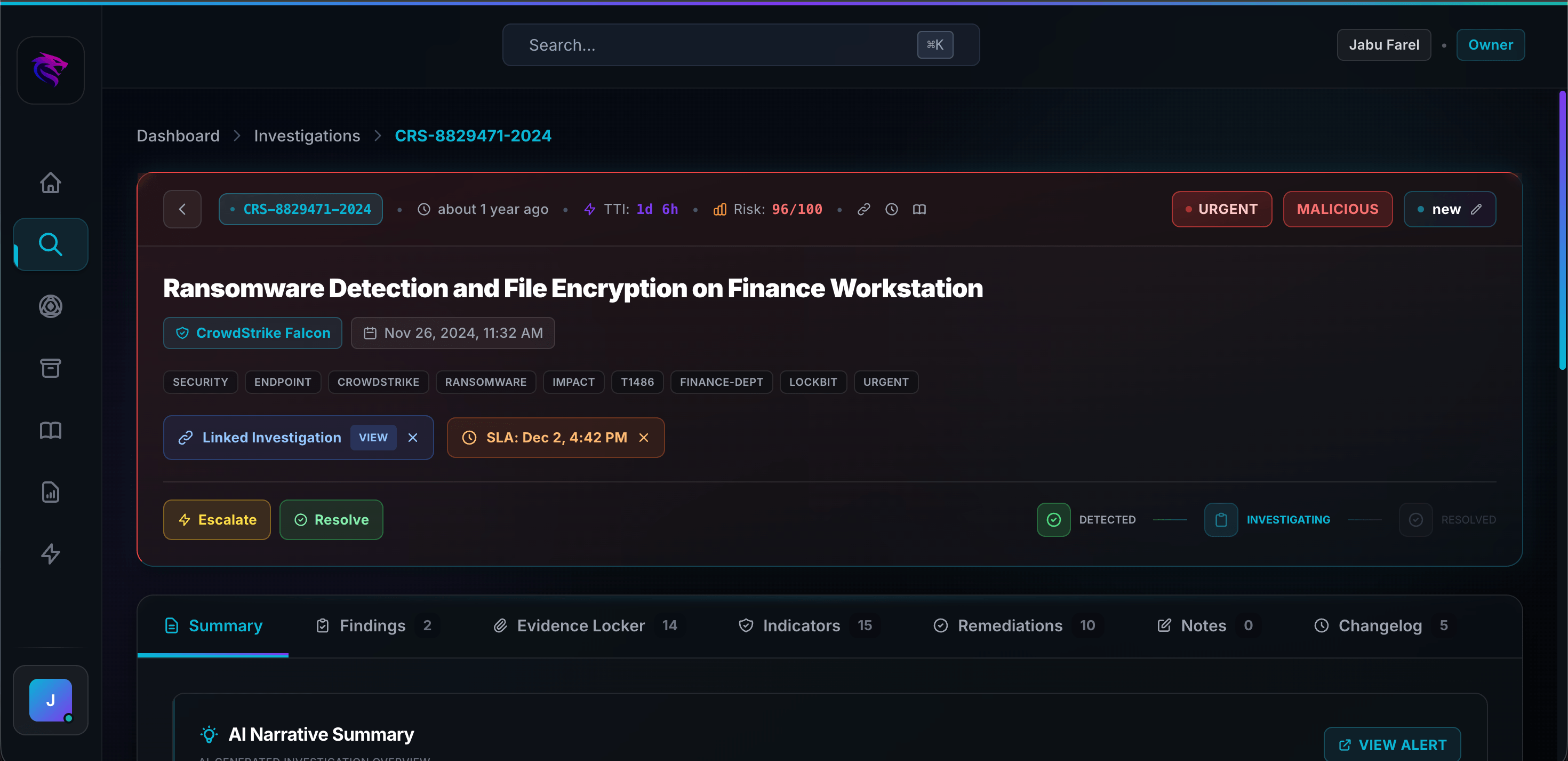Open the detections radar icon in sidebar
1568x761 pixels.
[51, 306]
